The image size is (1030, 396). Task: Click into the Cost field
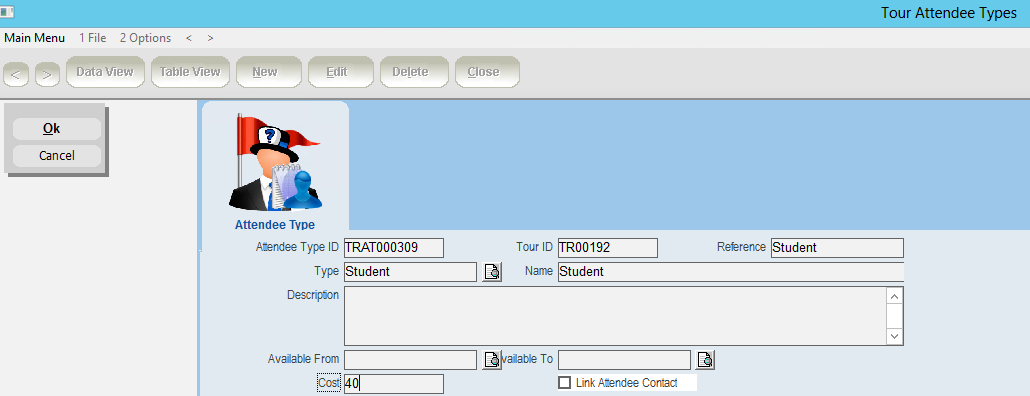point(393,384)
